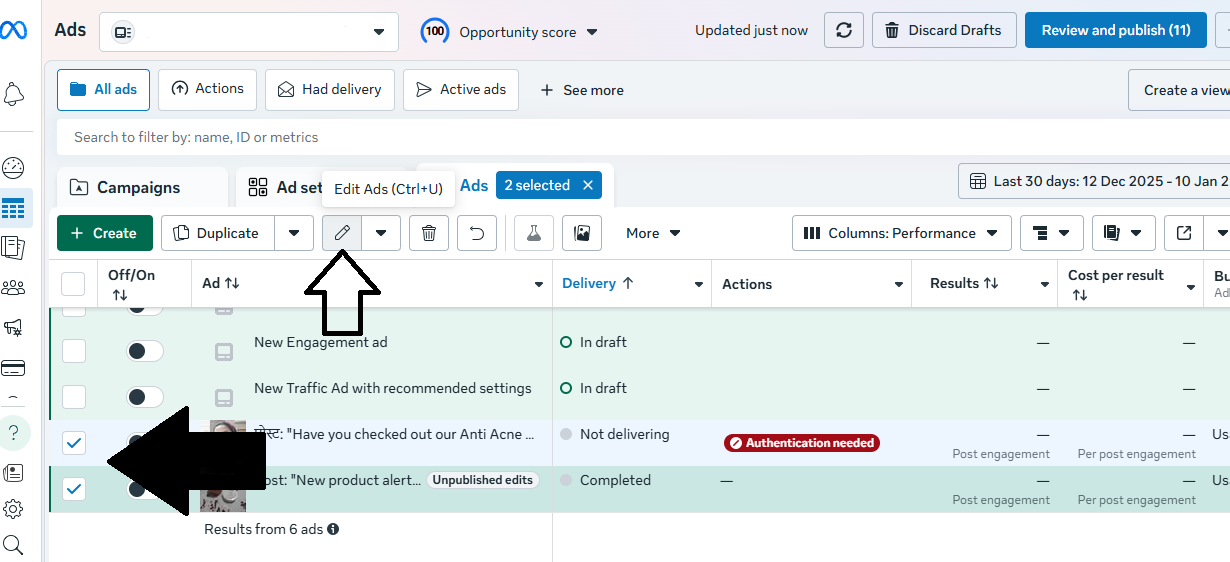The image size is (1230, 562).
Task: Click the search magnifier in sidebar
Action: coord(13,545)
